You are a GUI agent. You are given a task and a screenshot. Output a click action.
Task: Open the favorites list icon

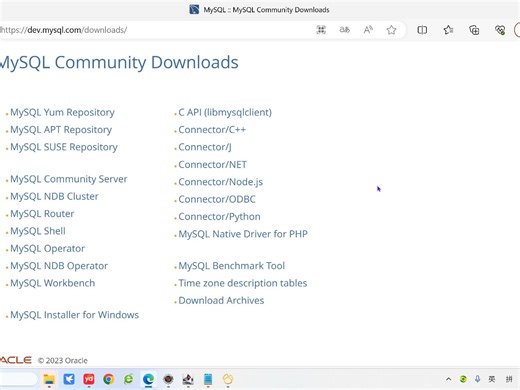448,30
